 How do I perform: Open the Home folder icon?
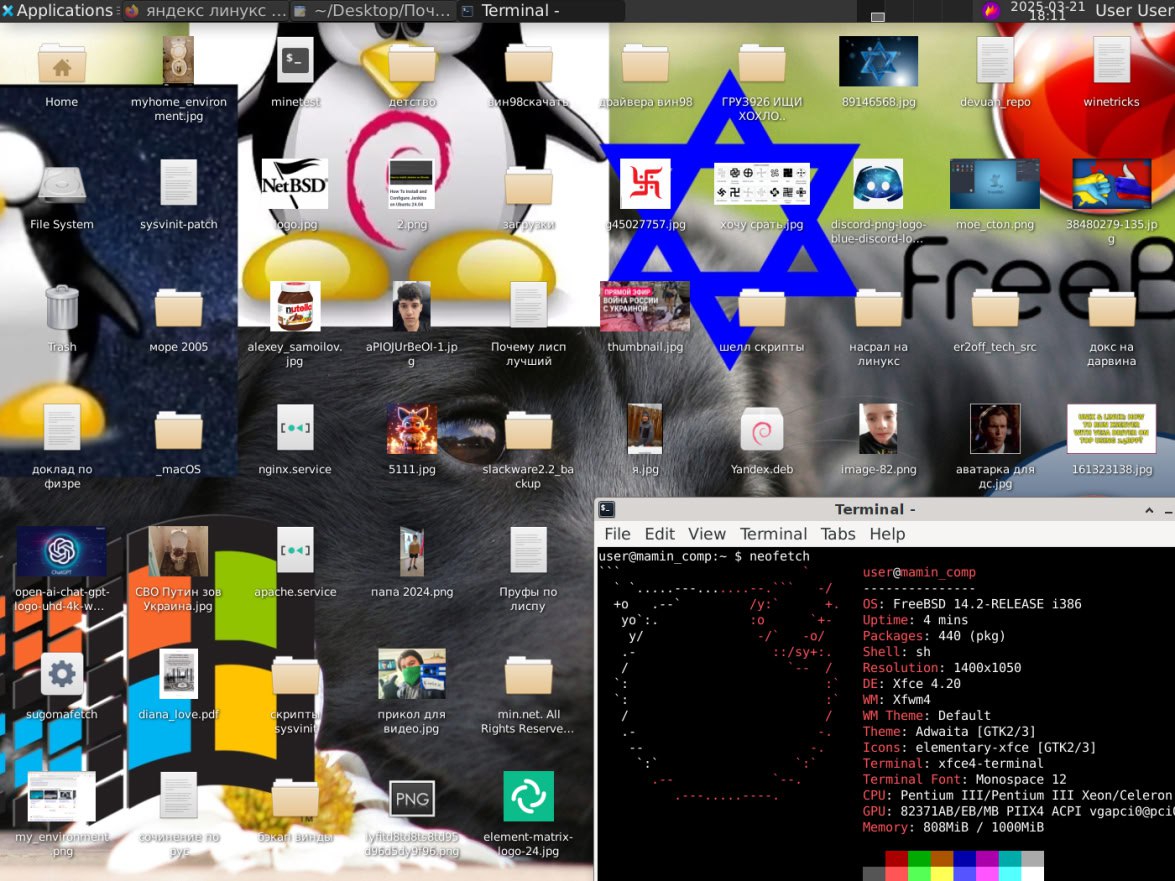(61, 61)
